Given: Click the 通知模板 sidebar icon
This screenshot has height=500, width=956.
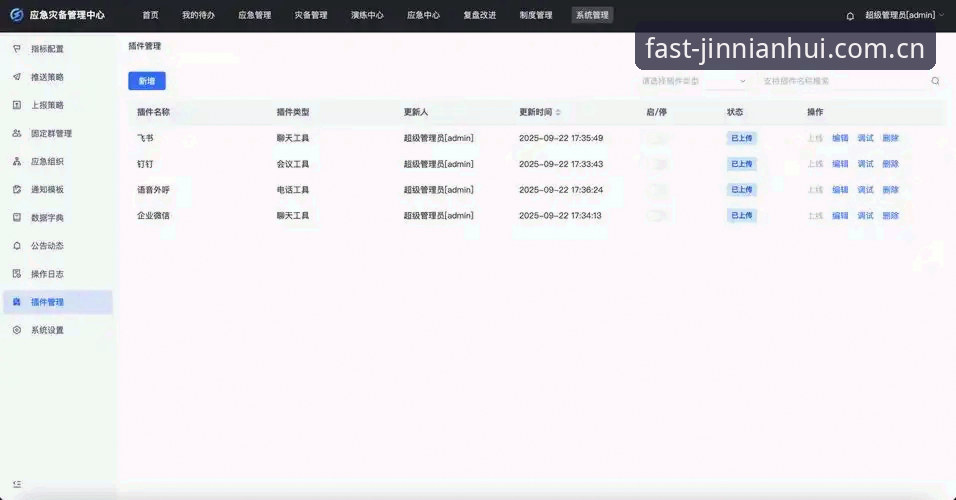Looking at the screenshot, I should pos(17,189).
